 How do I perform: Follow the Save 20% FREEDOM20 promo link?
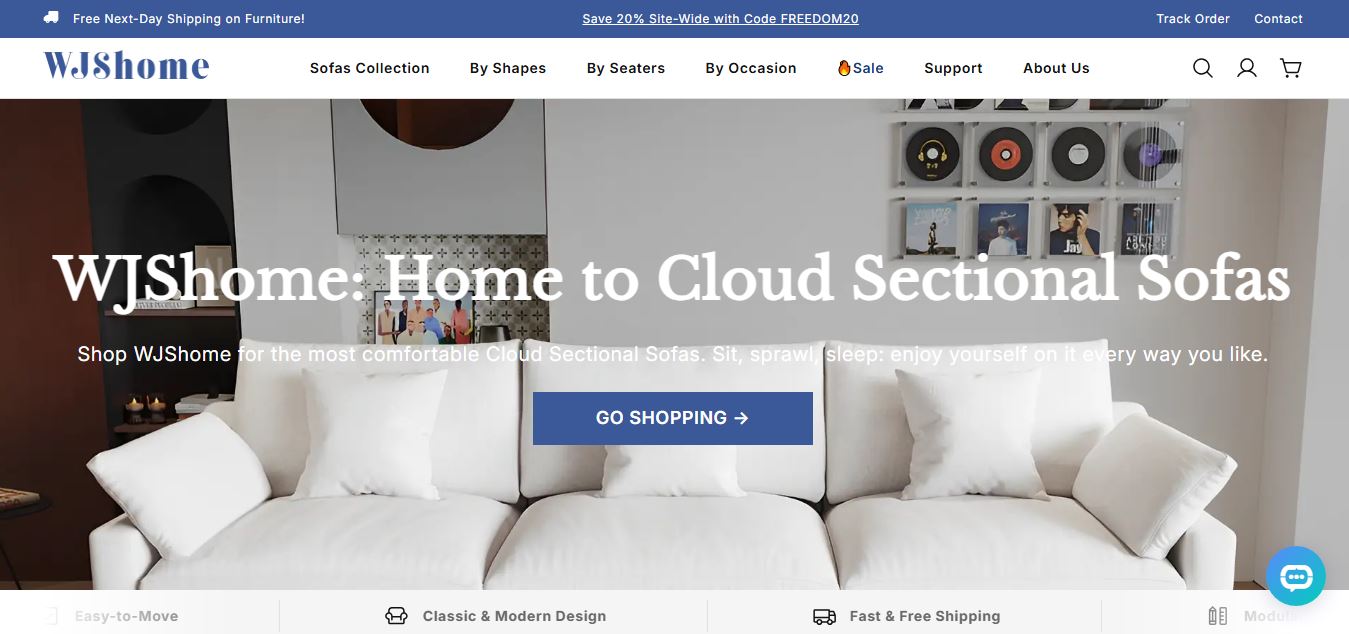tap(720, 18)
